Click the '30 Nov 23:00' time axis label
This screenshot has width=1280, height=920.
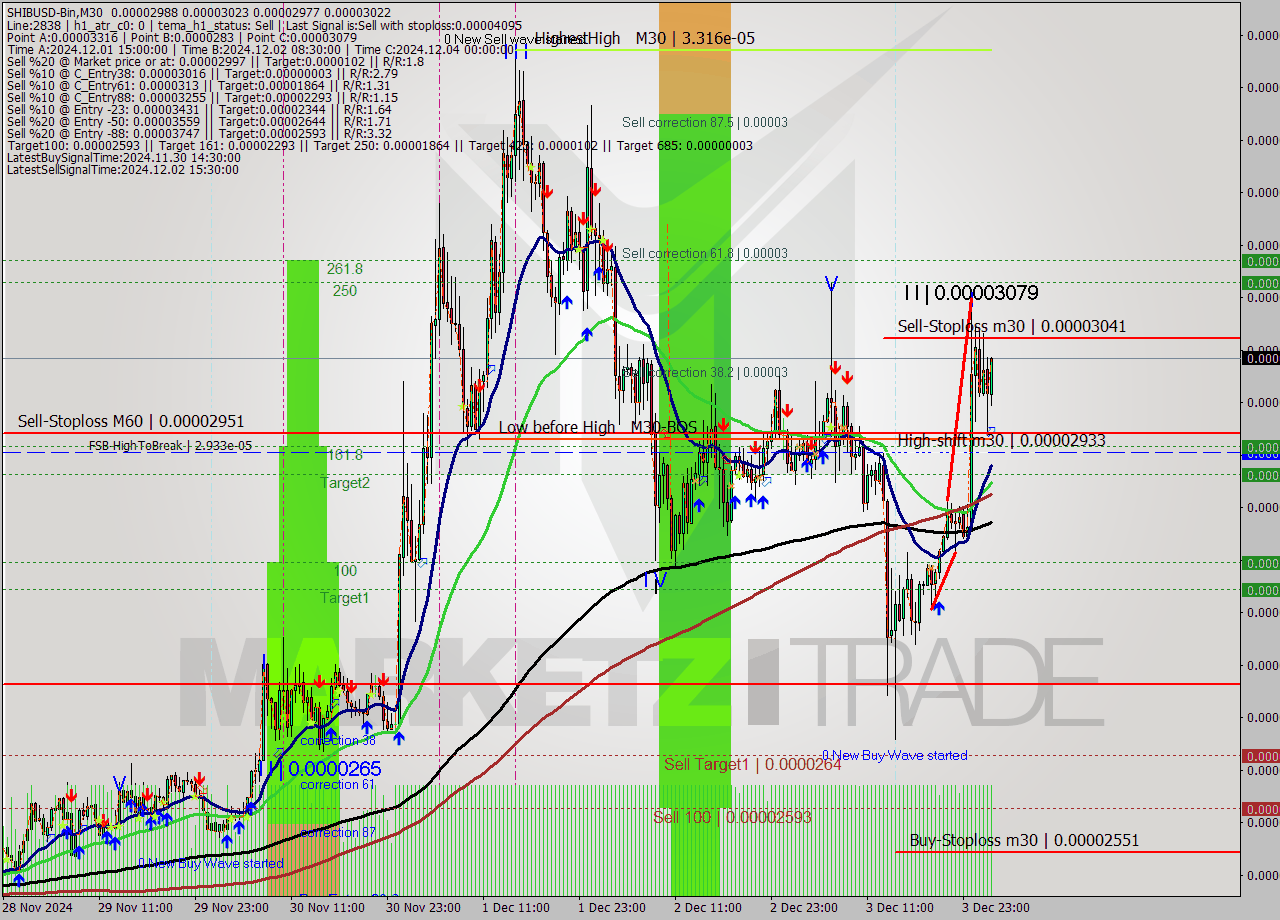[x=425, y=908]
